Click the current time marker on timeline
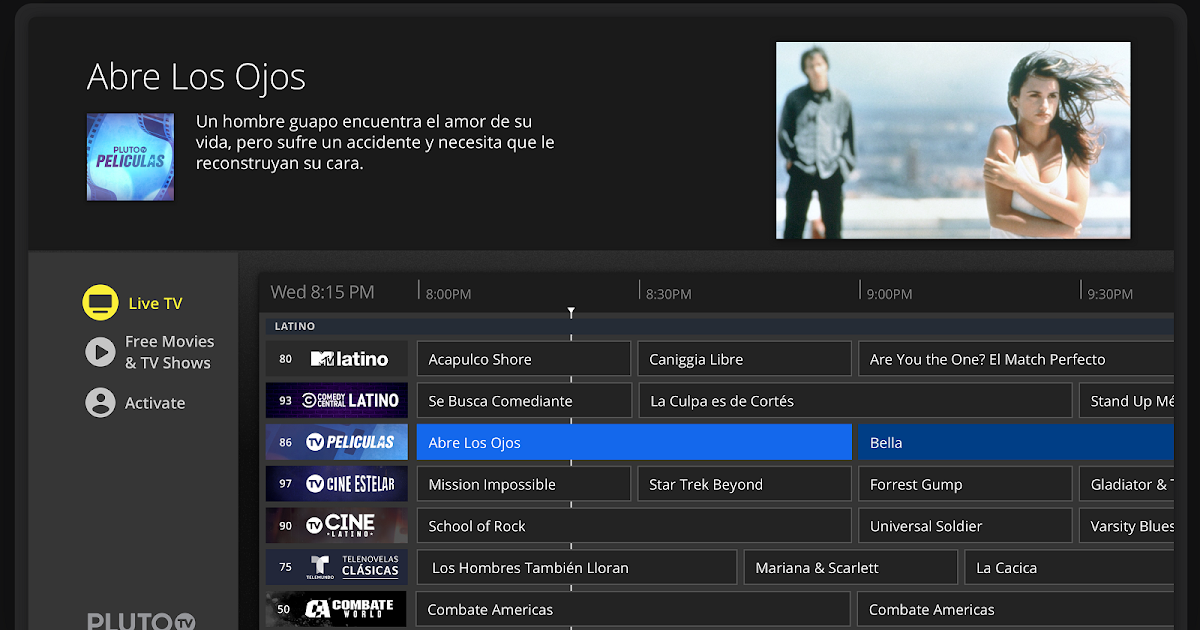1200x630 pixels. coord(571,312)
